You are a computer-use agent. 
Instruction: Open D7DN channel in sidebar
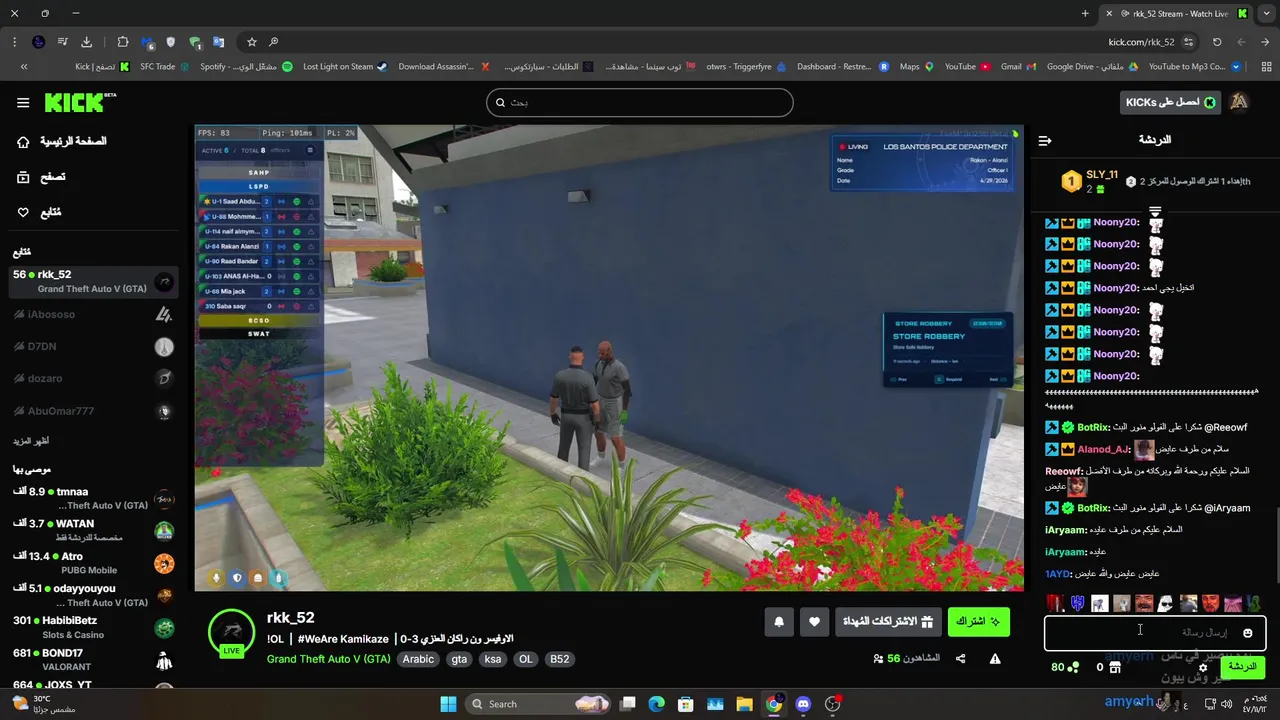click(x=92, y=346)
